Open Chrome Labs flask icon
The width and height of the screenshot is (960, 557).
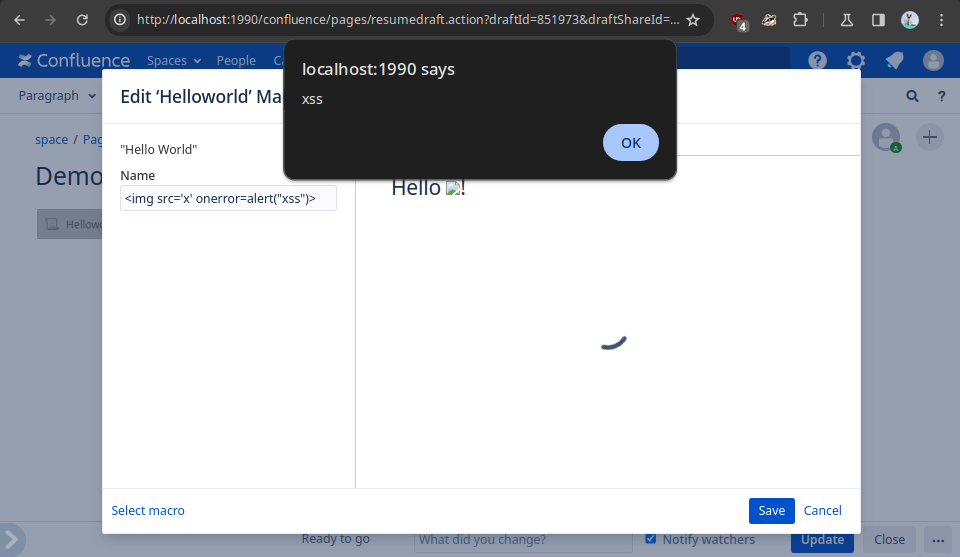pos(847,20)
